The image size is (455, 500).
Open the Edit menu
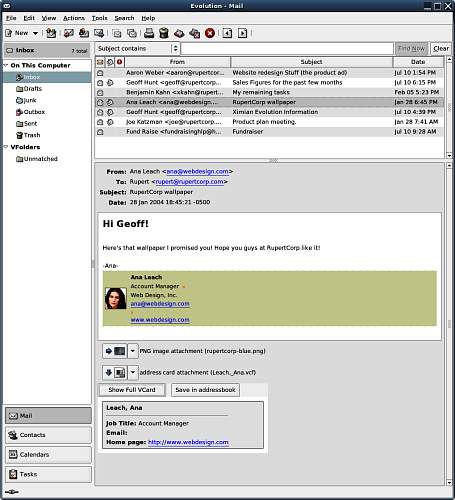(x=29, y=18)
